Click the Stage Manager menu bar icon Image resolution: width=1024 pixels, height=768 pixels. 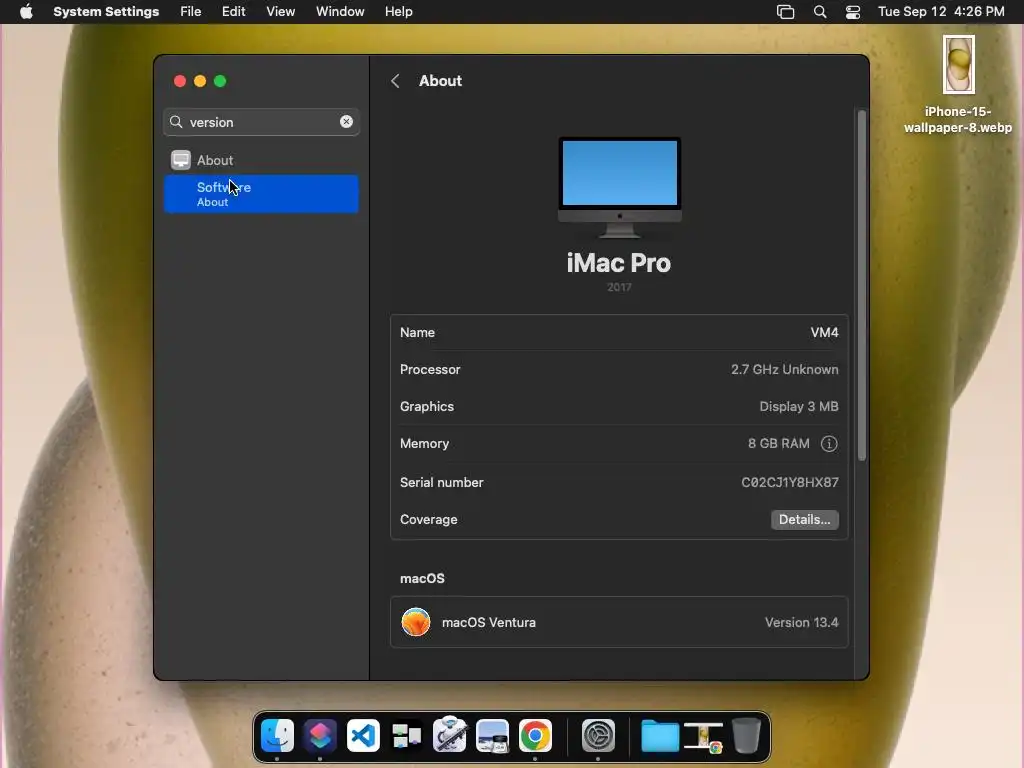click(785, 12)
